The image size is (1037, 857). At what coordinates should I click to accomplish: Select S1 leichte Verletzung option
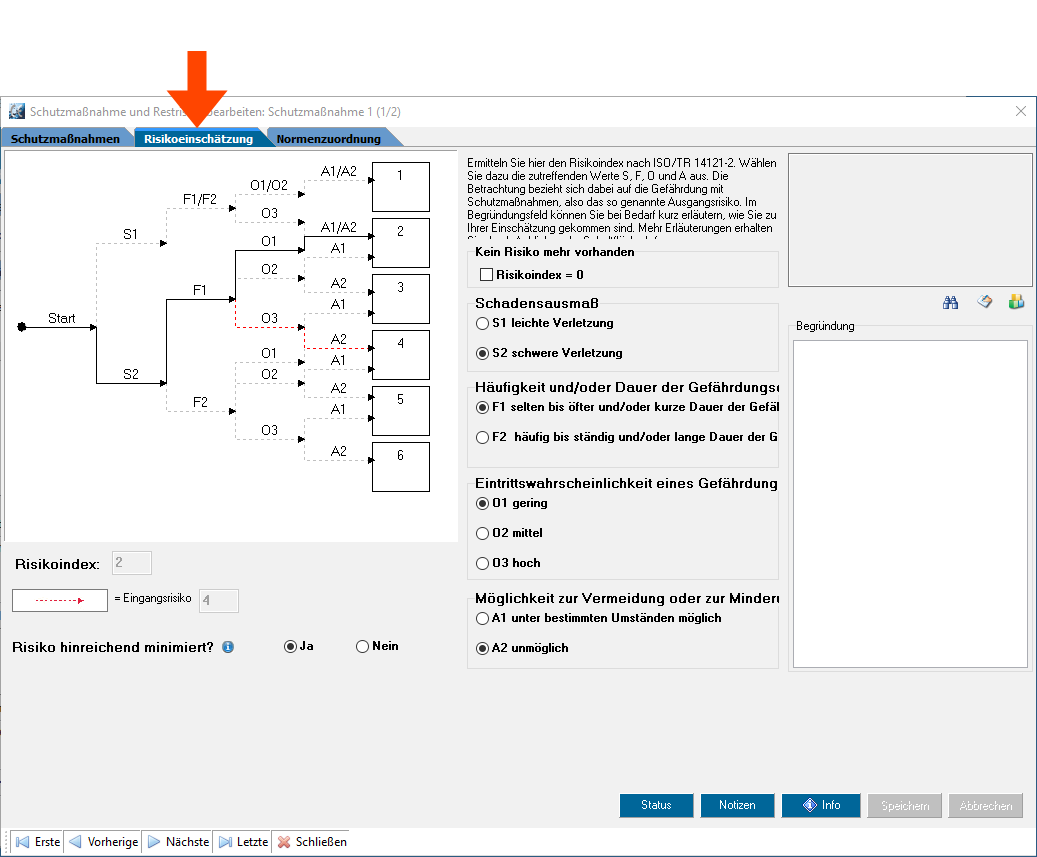[483, 323]
